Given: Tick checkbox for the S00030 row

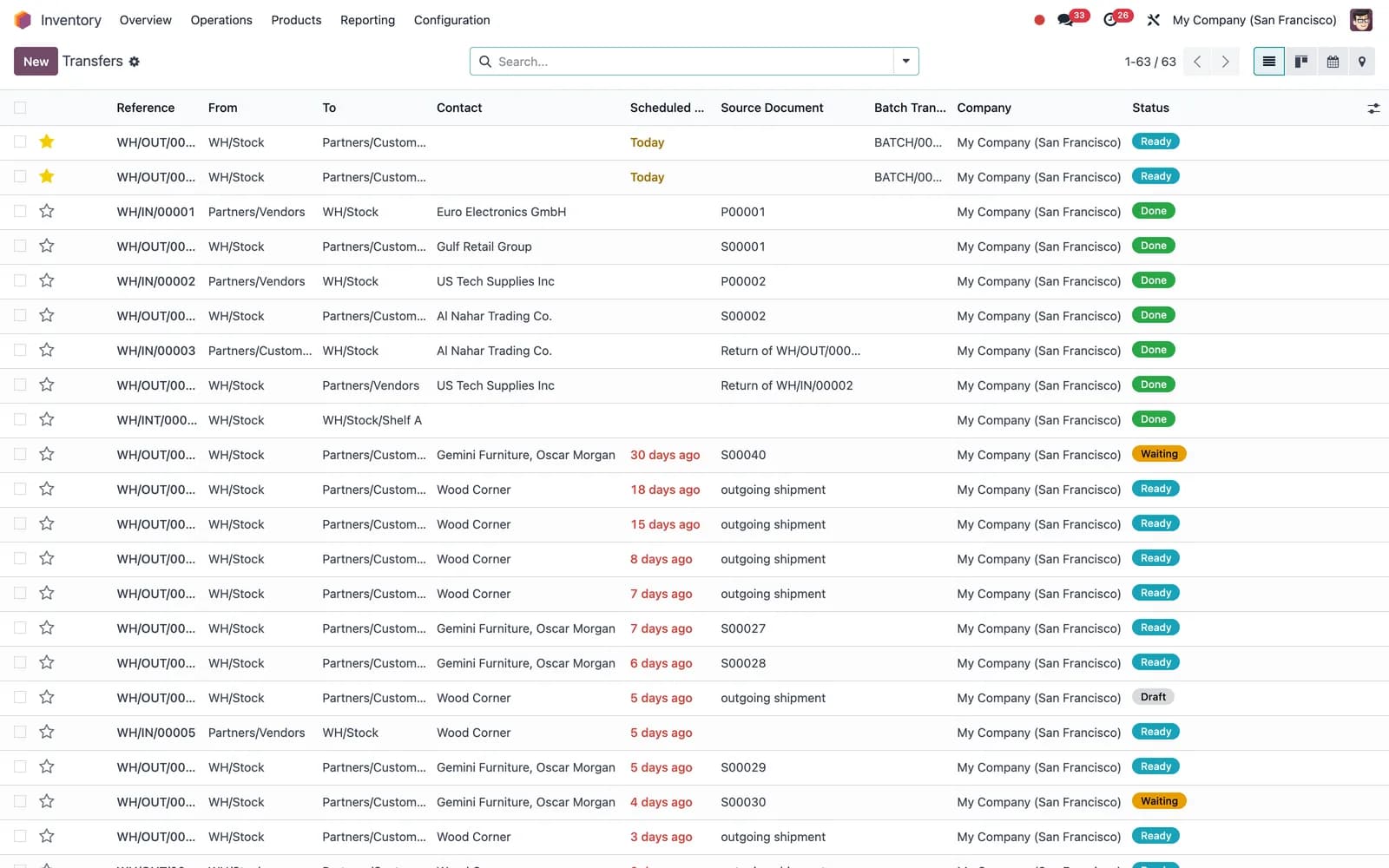Looking at the screenshot, I should [20, 801].
